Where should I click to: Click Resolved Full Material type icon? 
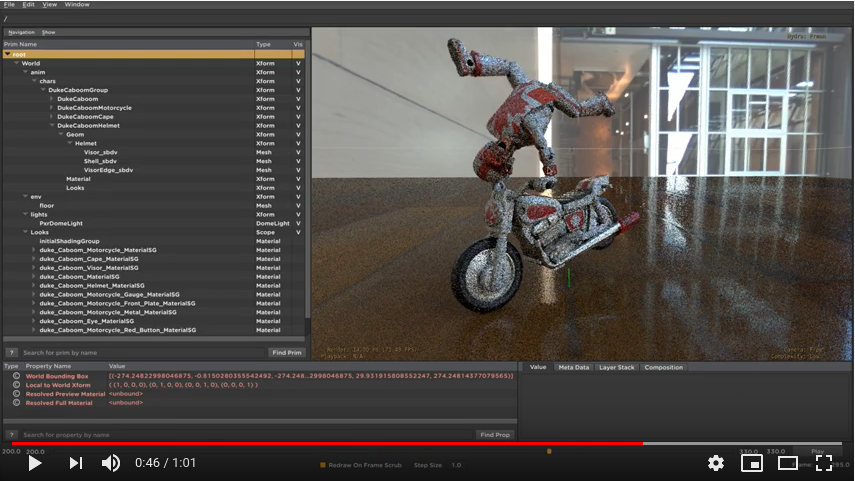coord(16,402)
